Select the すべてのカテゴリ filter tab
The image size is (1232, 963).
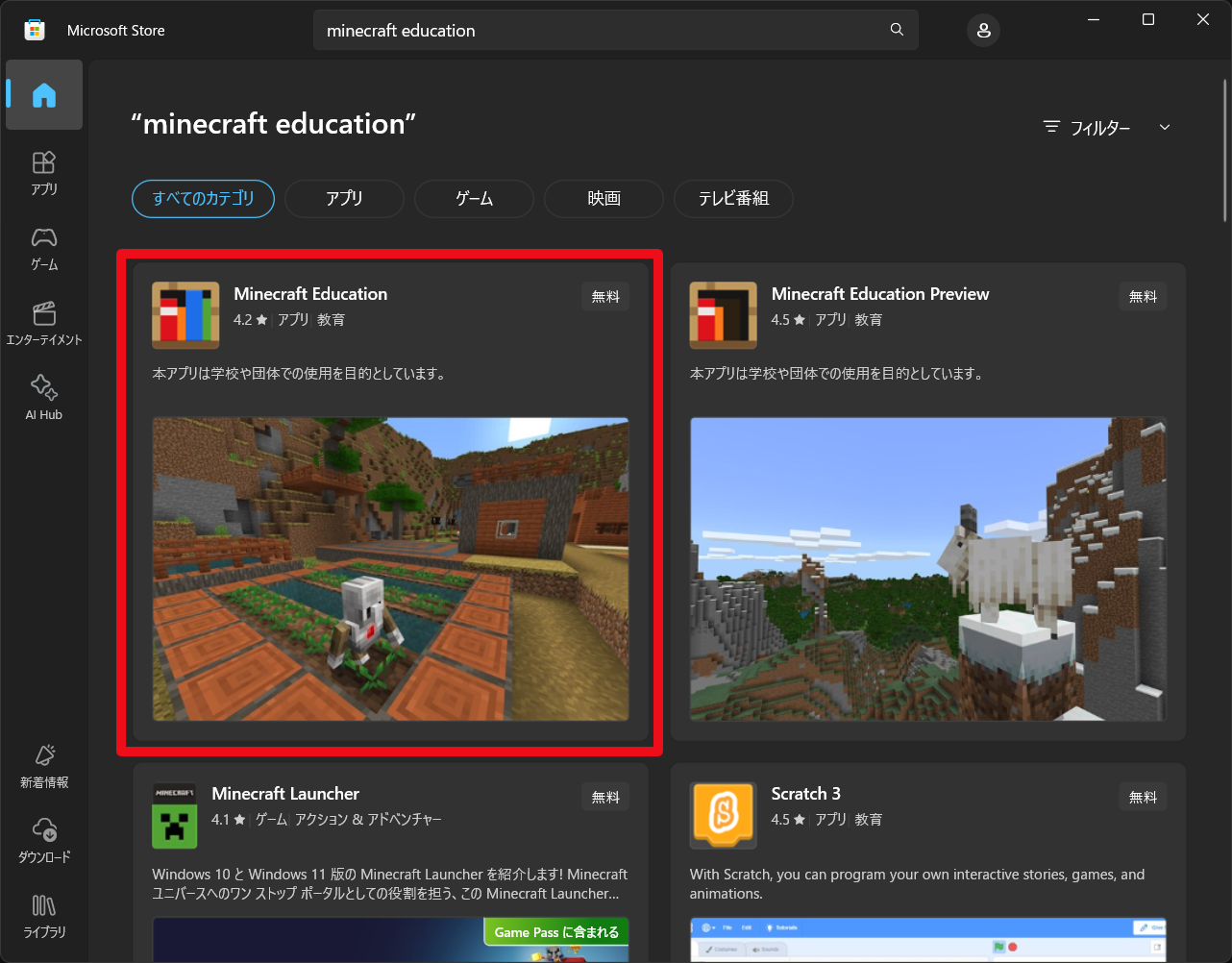click(x=203, y=199)
